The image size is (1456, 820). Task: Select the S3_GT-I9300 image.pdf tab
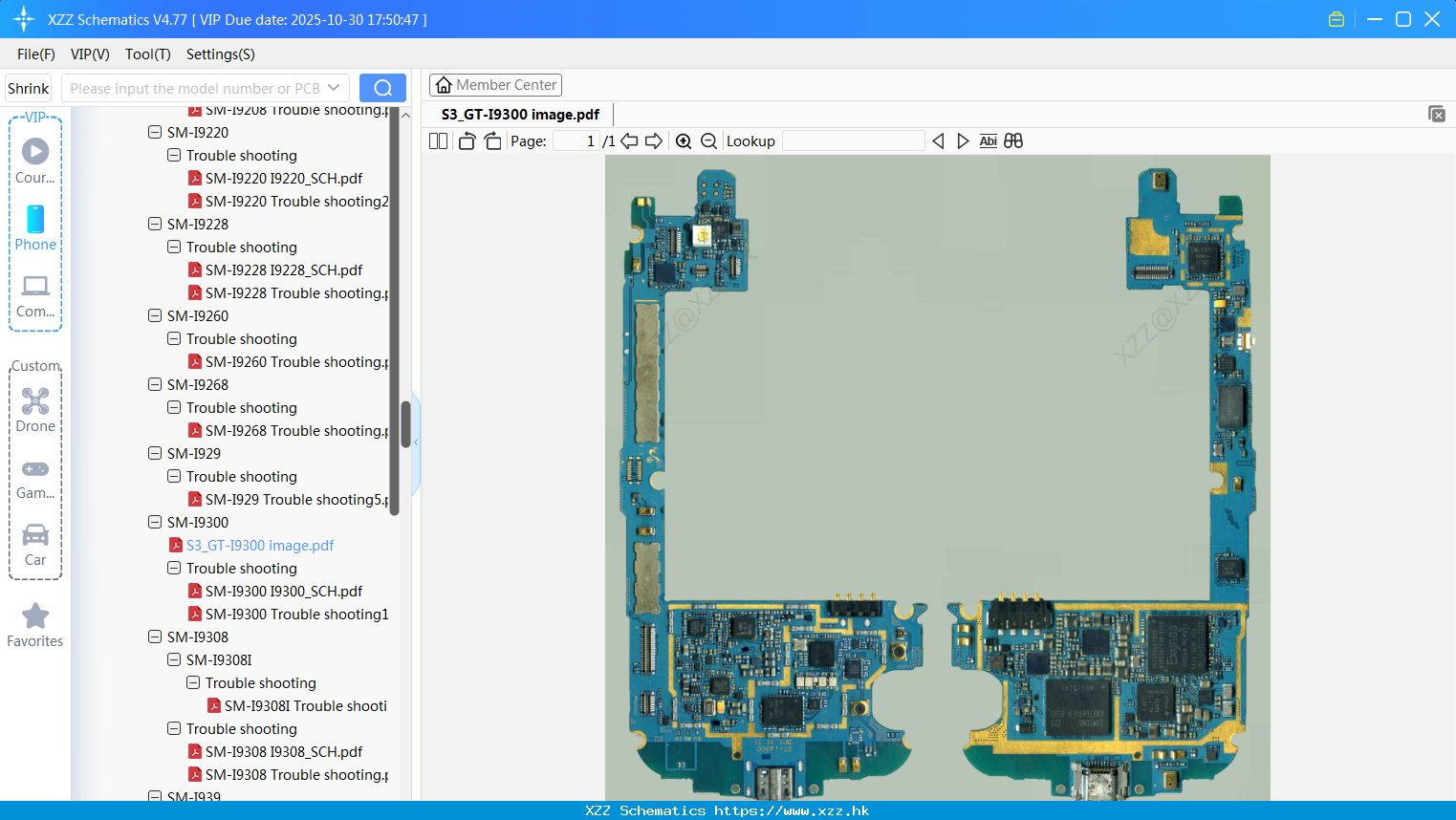point(520,115)
